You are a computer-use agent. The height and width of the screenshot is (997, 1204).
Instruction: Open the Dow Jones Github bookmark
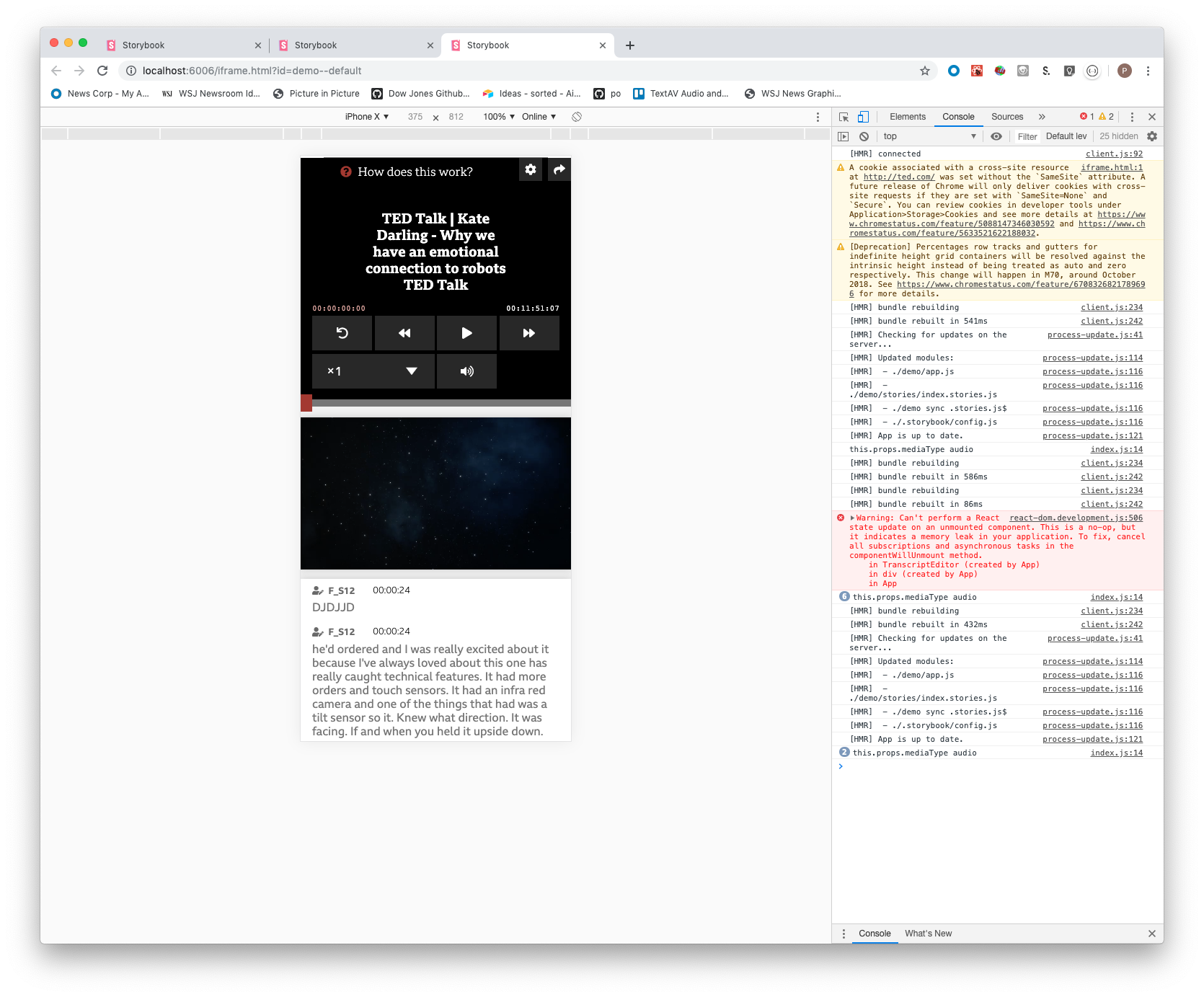pos(421,94)
